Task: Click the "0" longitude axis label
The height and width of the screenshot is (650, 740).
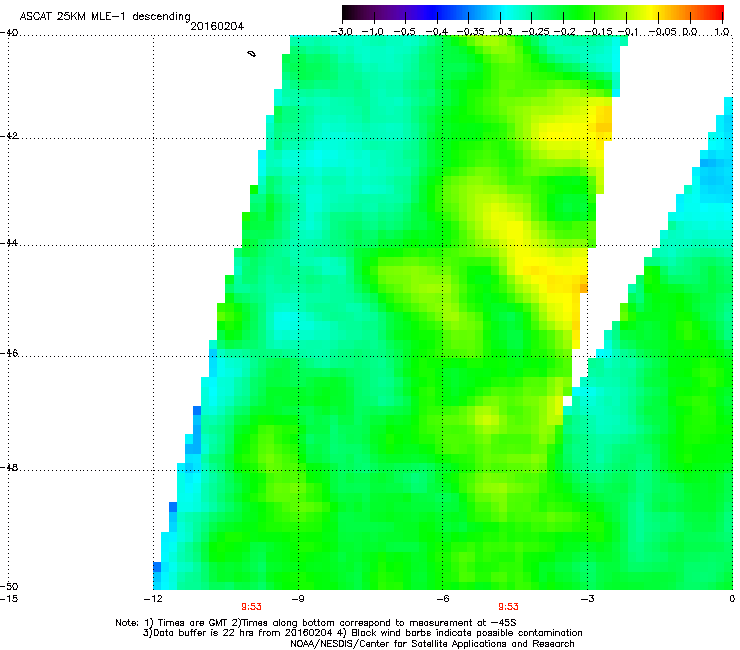Action: pyautogui.click(x=732, y=599)
